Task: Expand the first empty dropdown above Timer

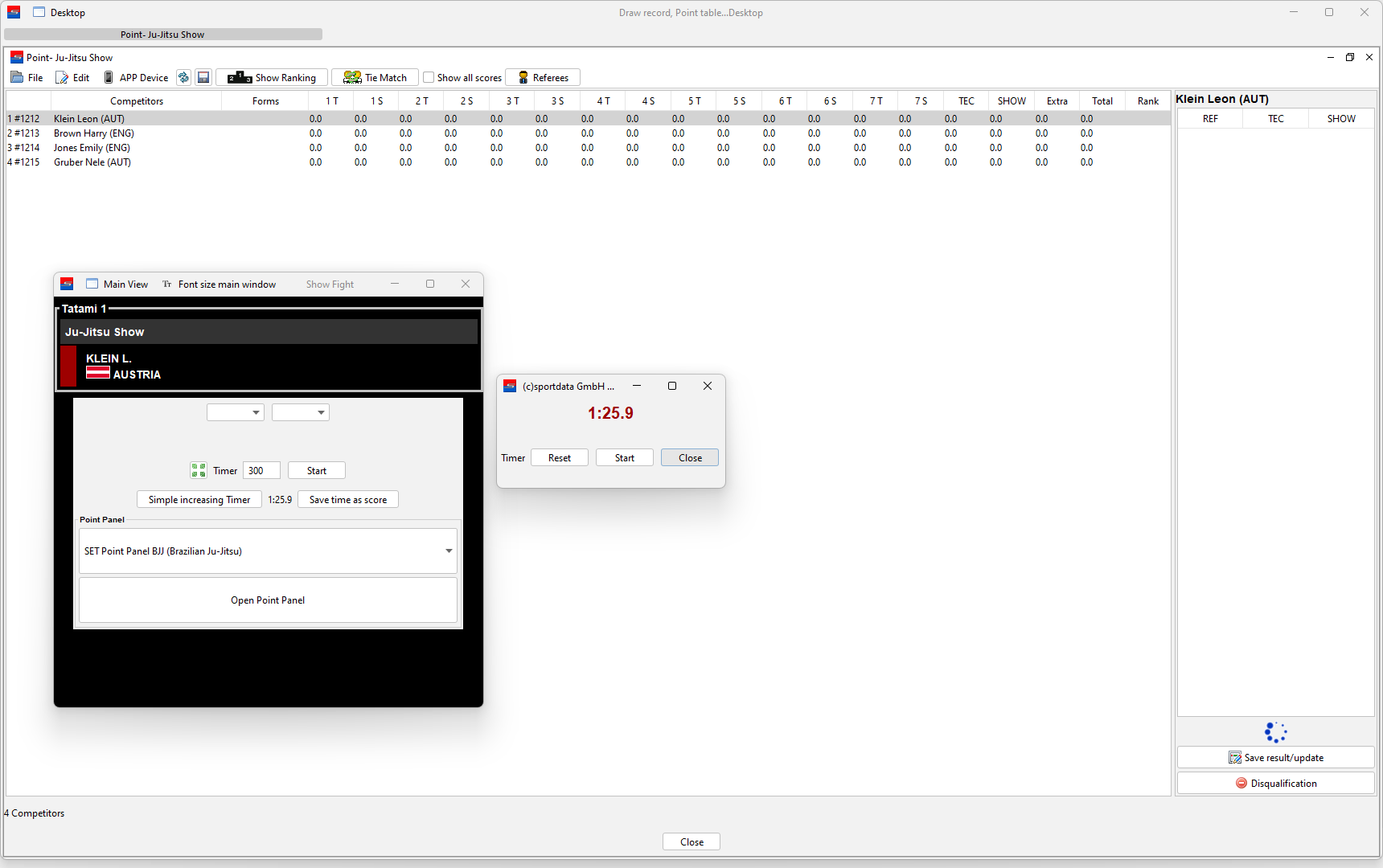Action: (236, 412)
